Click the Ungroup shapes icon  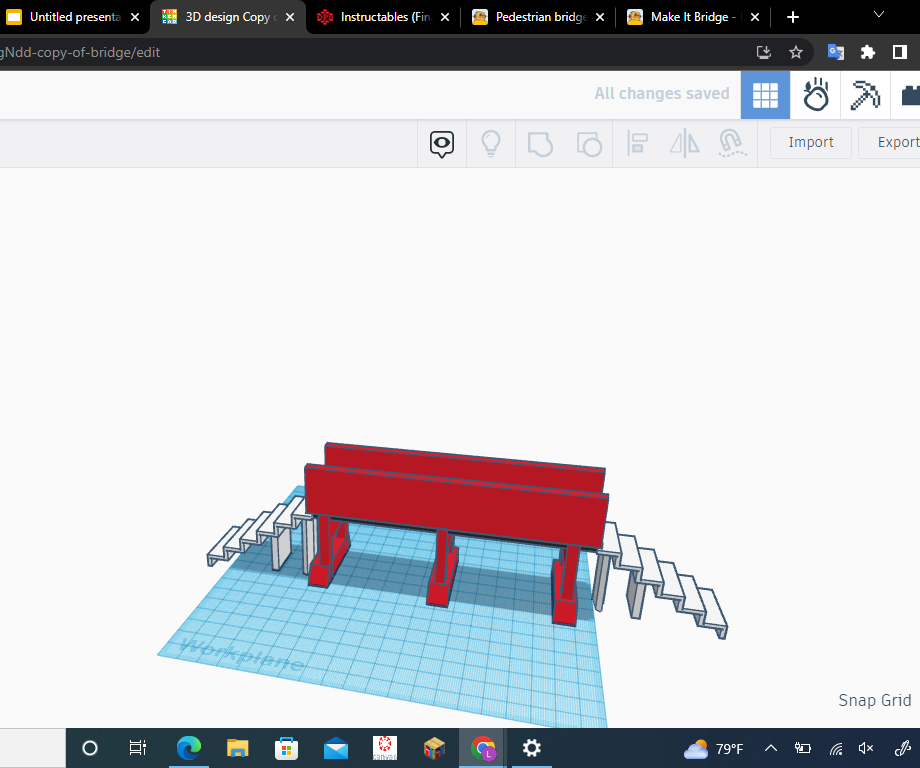[x=588, y=144]
